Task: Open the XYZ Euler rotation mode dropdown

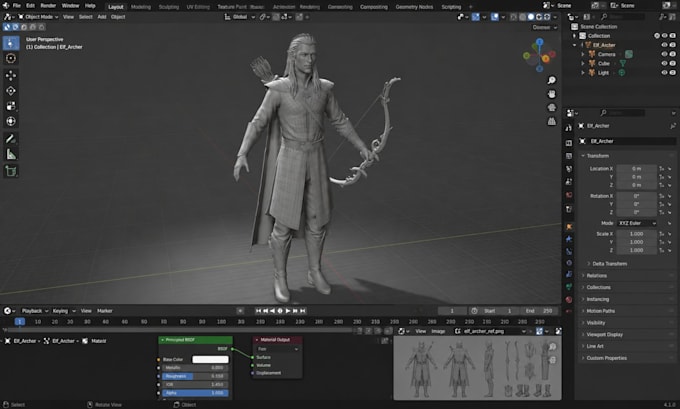Action: pyautogui.click(x=637, y=223)
